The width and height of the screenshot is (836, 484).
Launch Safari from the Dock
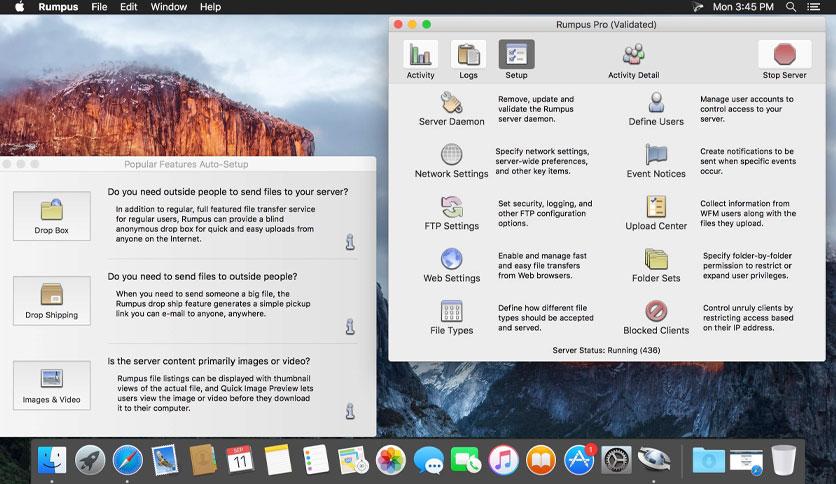(x=127, y=459)
